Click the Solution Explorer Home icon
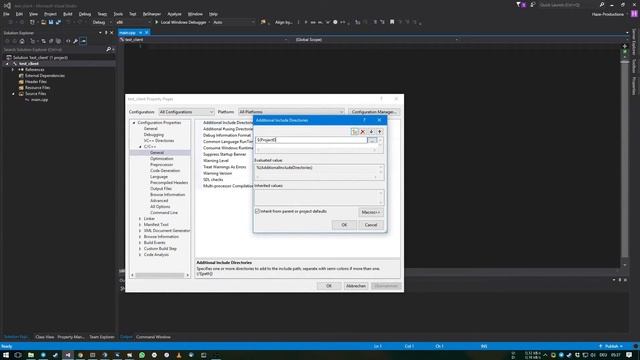This screenshot has width=640, height=360. tap(22, 41)
